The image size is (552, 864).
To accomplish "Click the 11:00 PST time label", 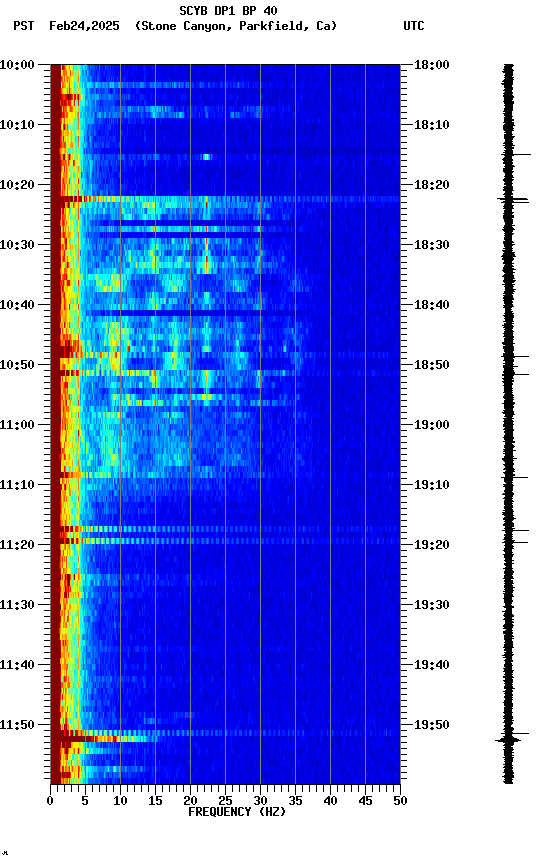I will coord(17,425).
